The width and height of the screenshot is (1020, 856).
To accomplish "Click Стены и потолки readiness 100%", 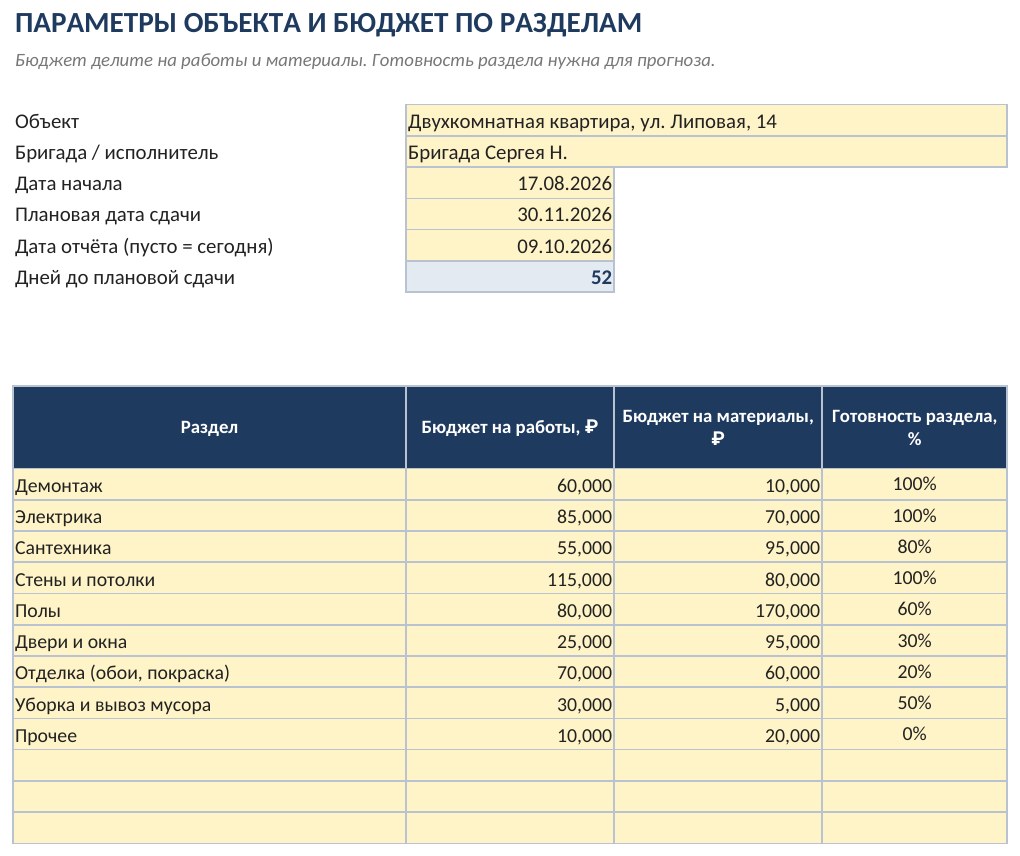I will click(x=914, y=579).
